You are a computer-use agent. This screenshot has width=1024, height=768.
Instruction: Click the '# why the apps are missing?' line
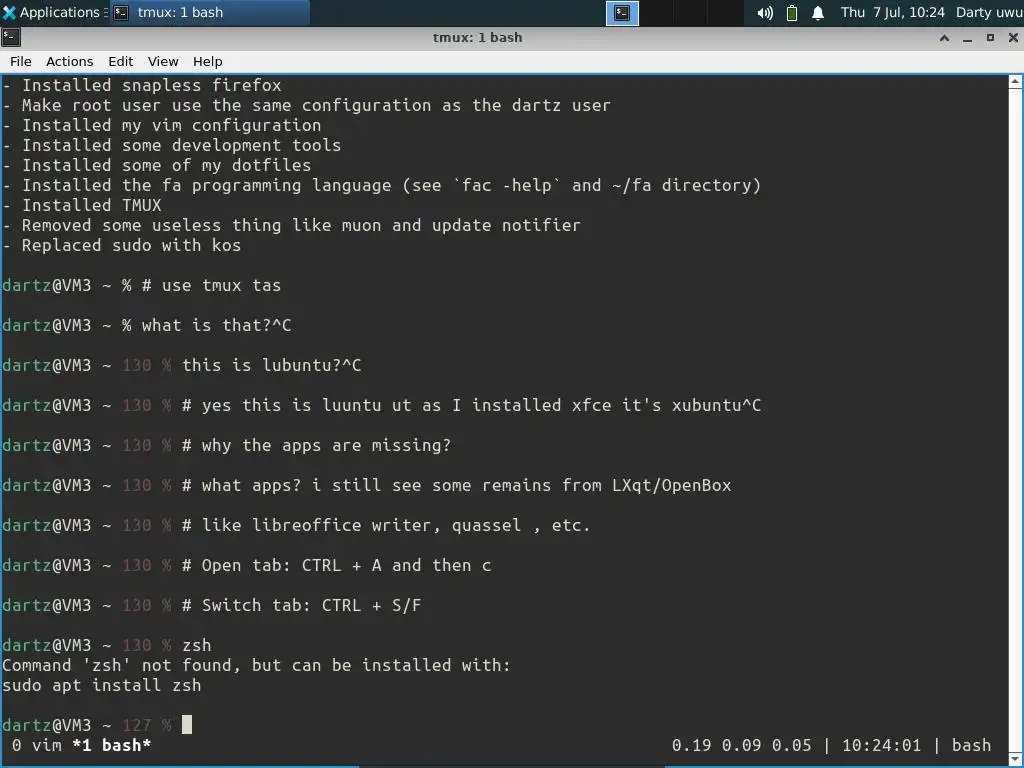point(316,445)
